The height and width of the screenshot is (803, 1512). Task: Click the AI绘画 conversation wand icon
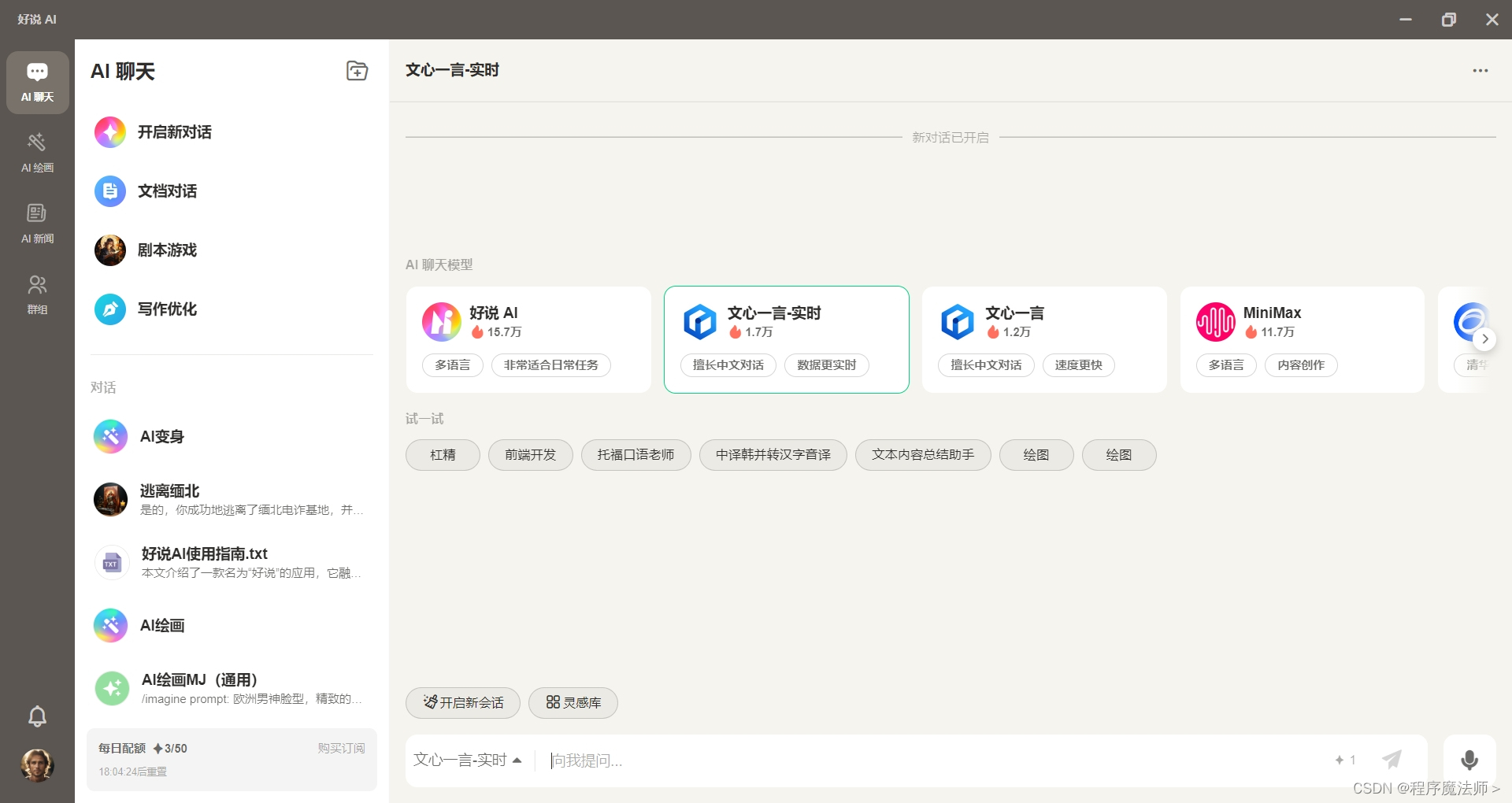(111, 626)
